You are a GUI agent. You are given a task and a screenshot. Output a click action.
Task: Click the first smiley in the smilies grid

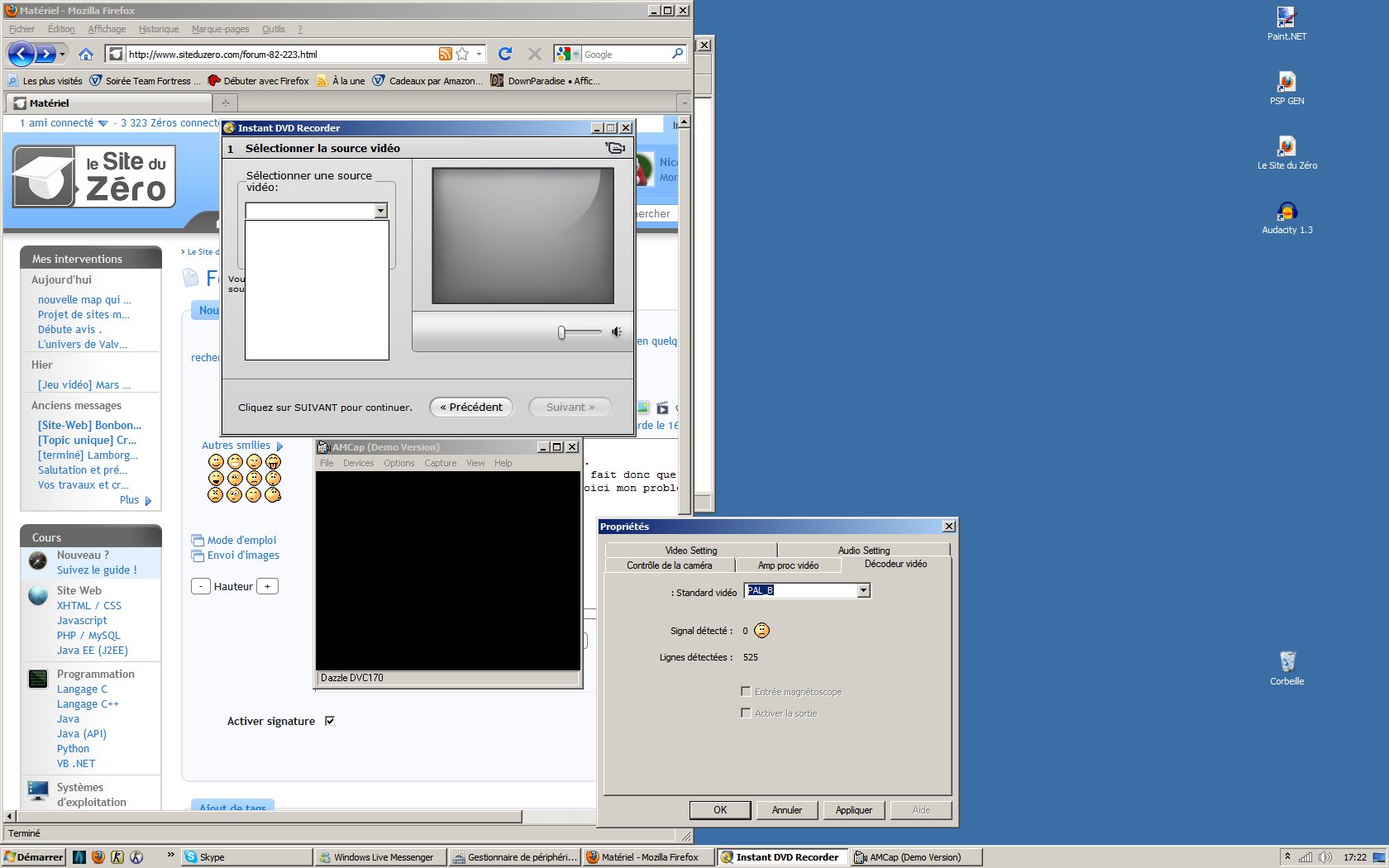216,461
